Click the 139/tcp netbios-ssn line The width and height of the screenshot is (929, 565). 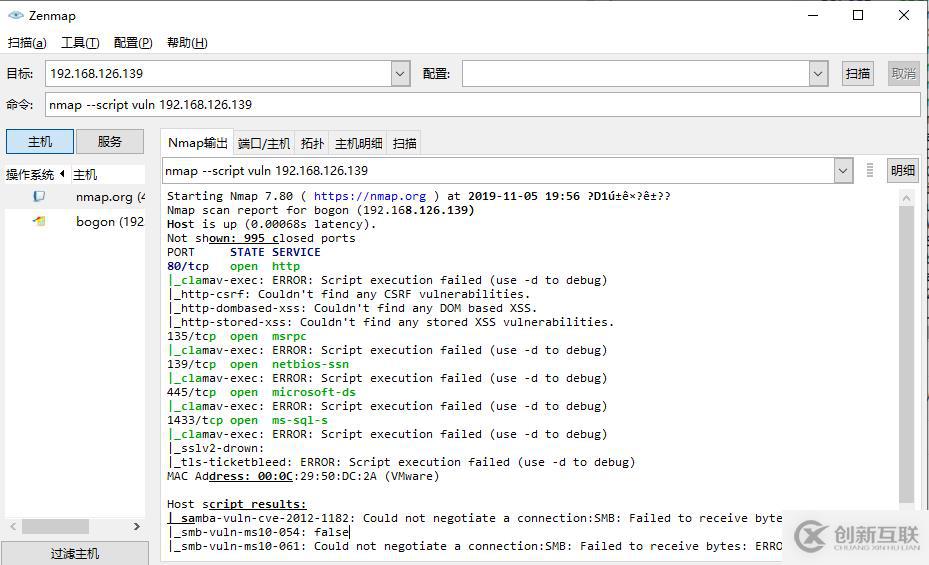pyautogui.click(x=258, y=364)
